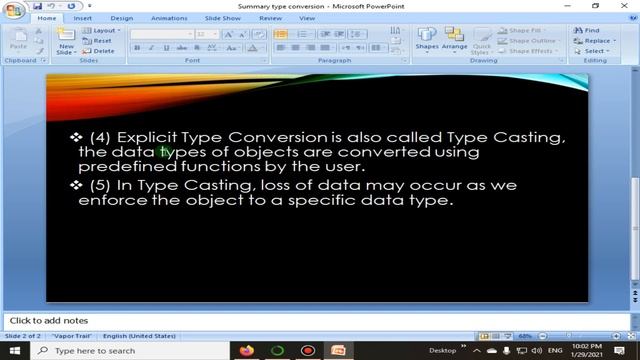The height and width of the screenshot is (360, 640).
Task: Click the Cut scissors icon
Action: [39, 31]
